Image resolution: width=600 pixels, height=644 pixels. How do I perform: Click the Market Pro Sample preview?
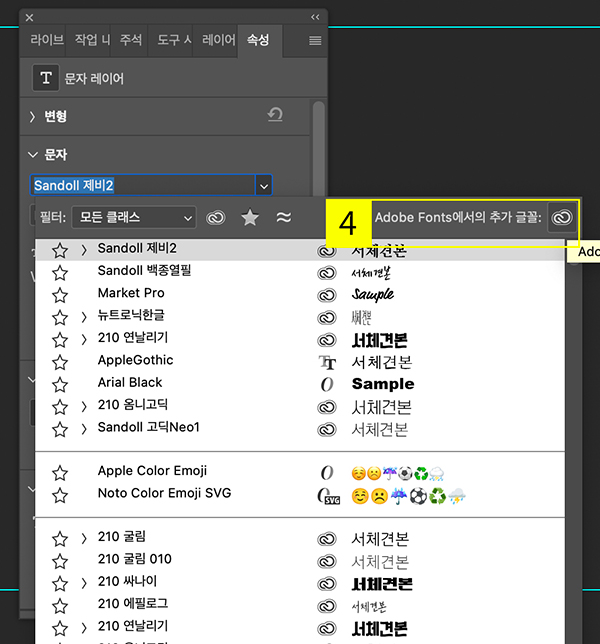[373, 294]
